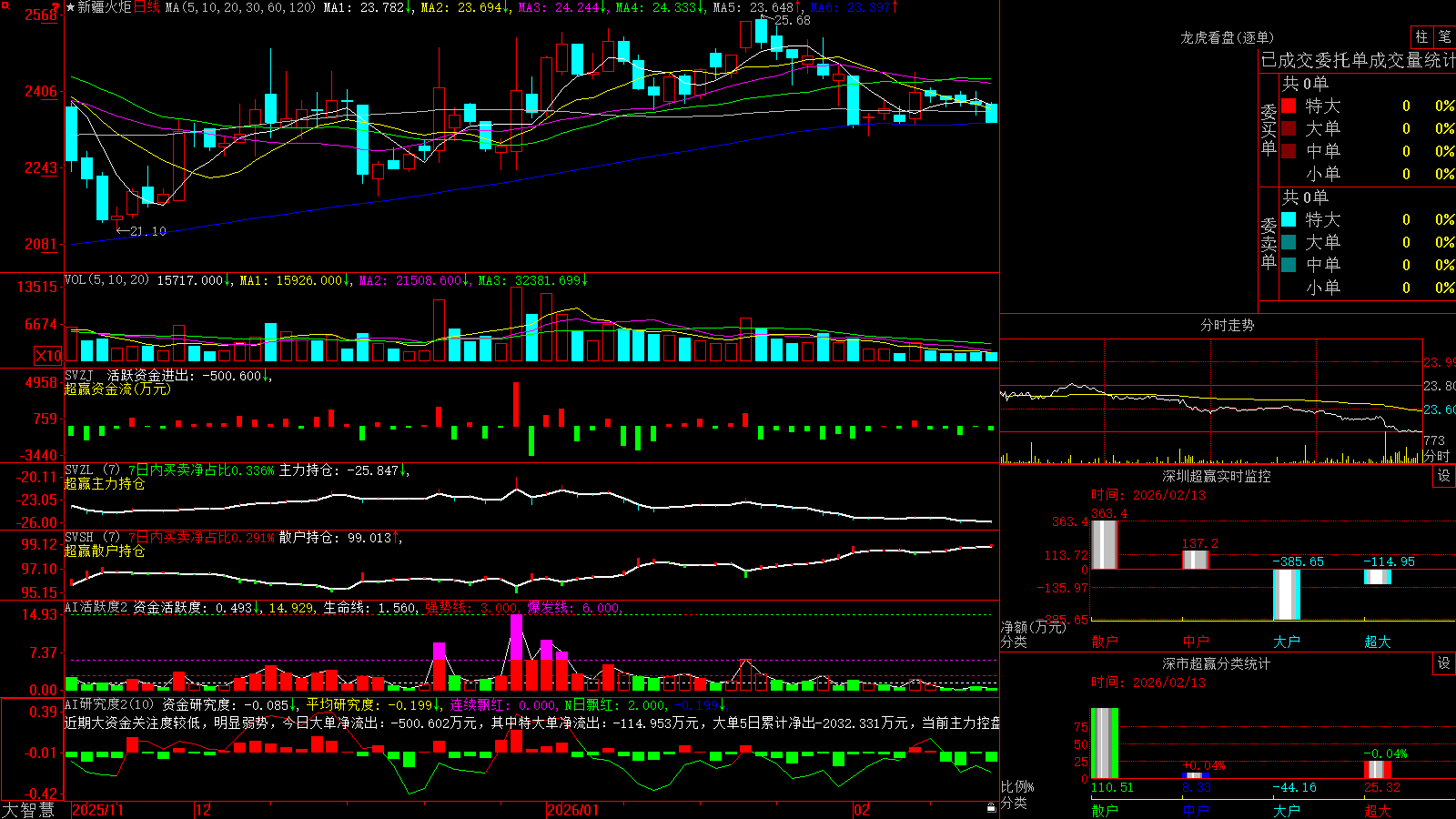1456x819 pixels.
Task: Click the dark red 大单 buy-order swatch
Action: pos(1289,128)
